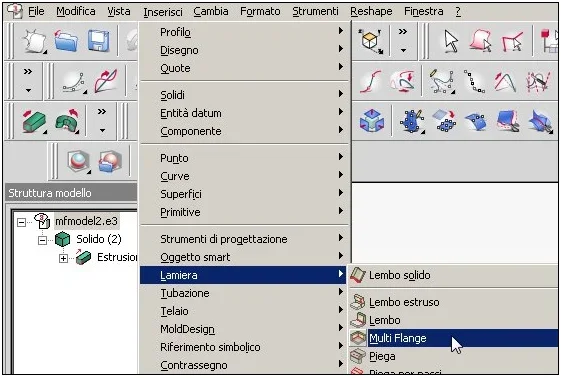Click the curve through points icon

tap(74, 82)
